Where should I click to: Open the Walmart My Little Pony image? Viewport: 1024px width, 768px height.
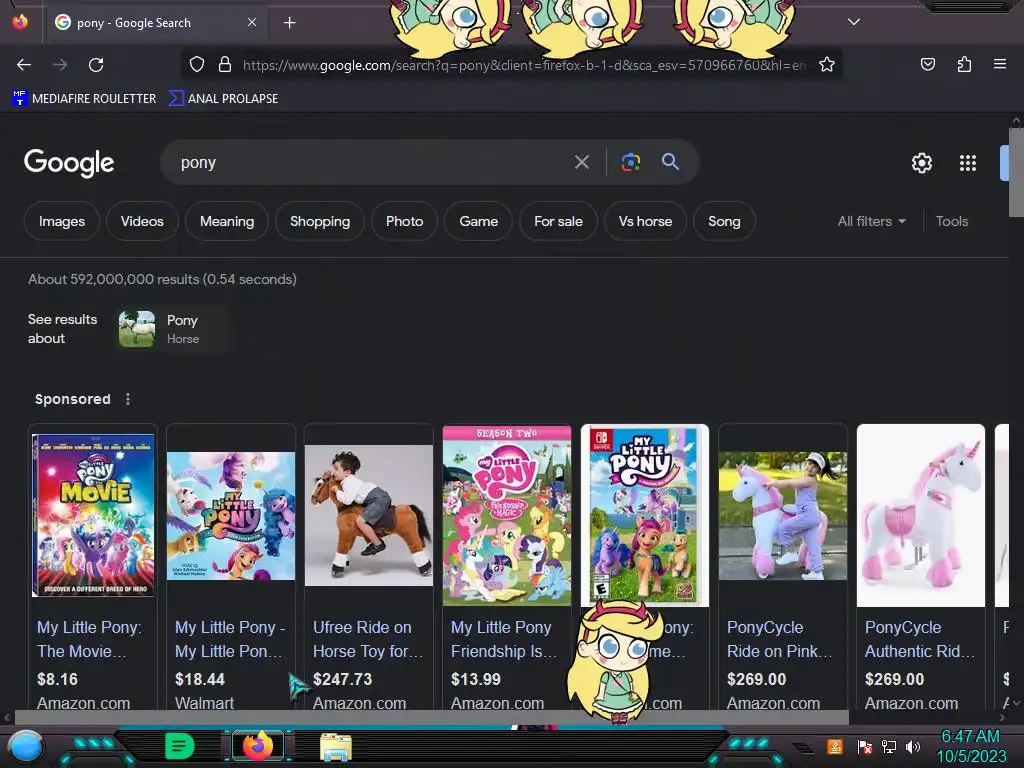(x=231, y=516)
